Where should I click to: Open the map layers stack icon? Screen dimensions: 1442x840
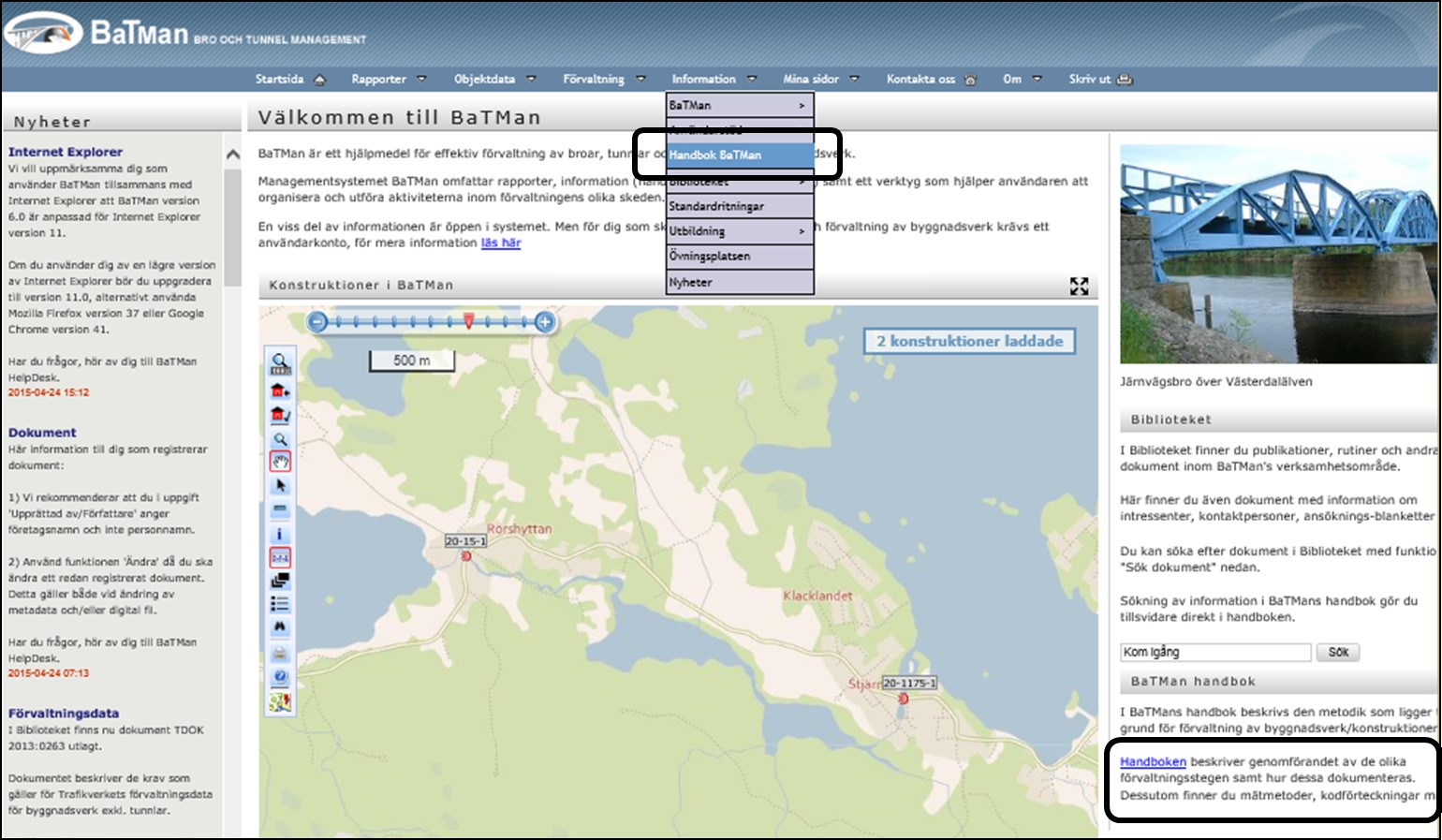(280, 582)
